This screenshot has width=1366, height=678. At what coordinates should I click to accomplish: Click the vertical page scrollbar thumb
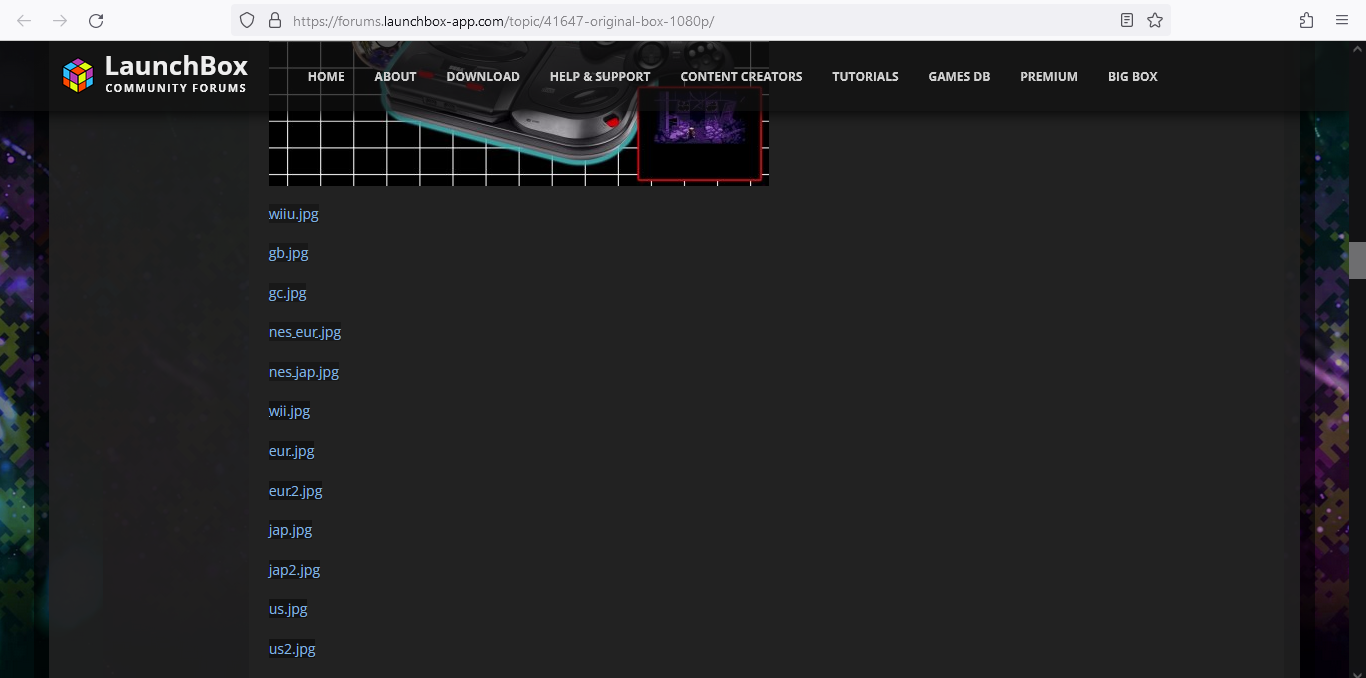click(x=1357, y=260)
